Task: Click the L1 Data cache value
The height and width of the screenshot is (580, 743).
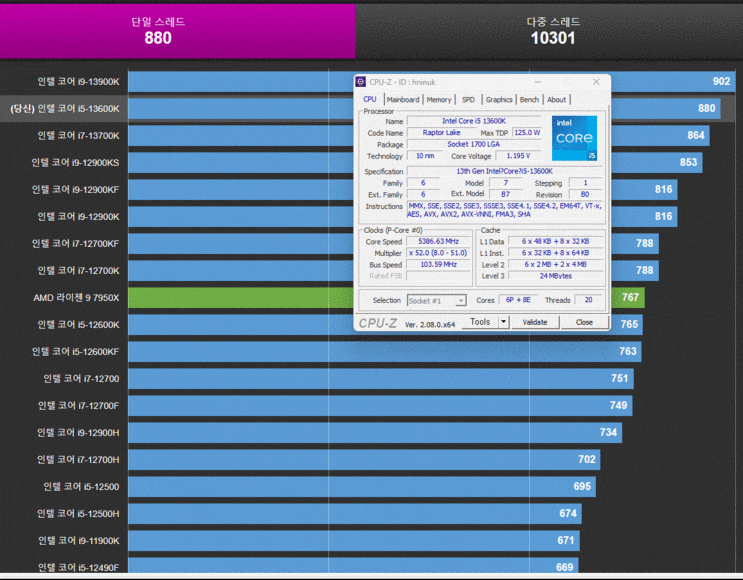Action: [x=555, y=242]
